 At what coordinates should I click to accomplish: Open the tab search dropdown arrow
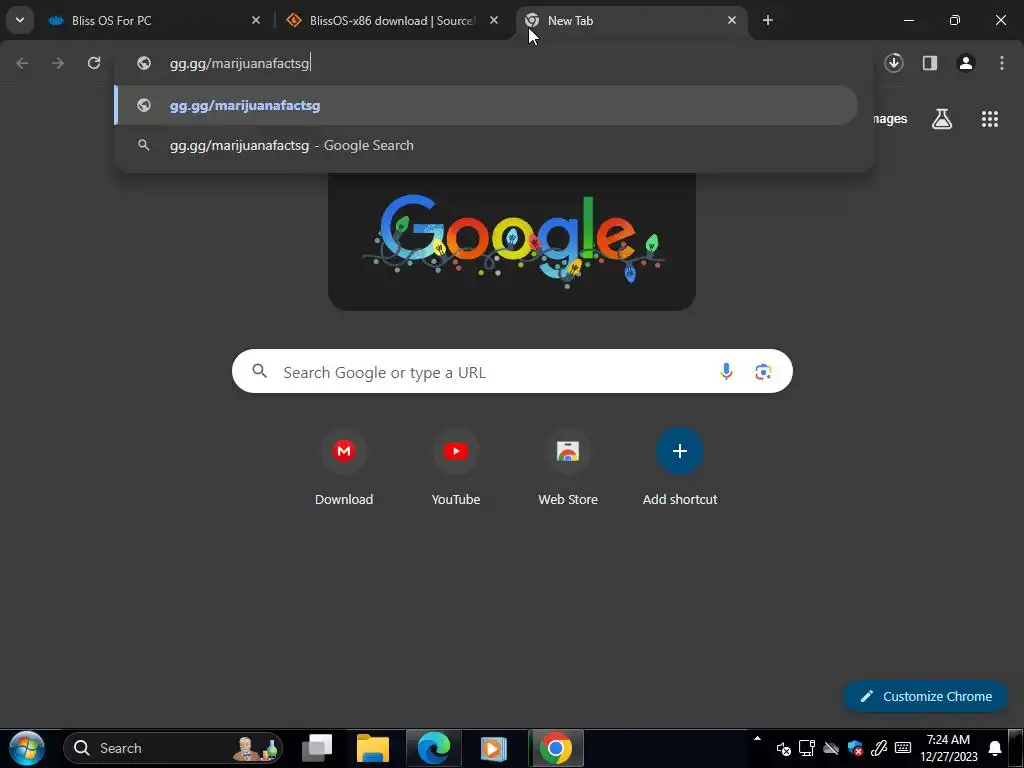coord(20,20)
